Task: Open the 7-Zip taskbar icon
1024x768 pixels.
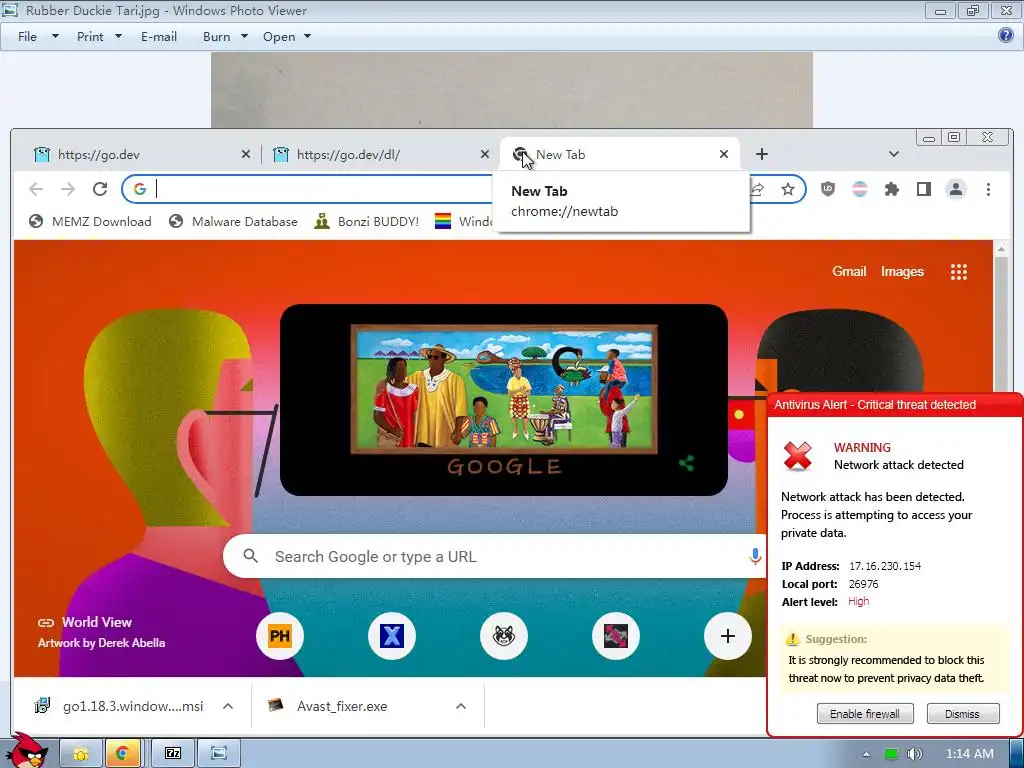Action: pos(173,754)
